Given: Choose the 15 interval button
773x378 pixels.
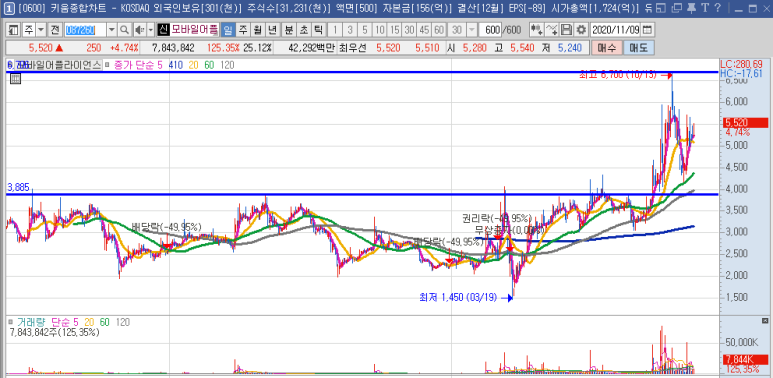Looking at the screenshot, I should (x=394, y=30).
